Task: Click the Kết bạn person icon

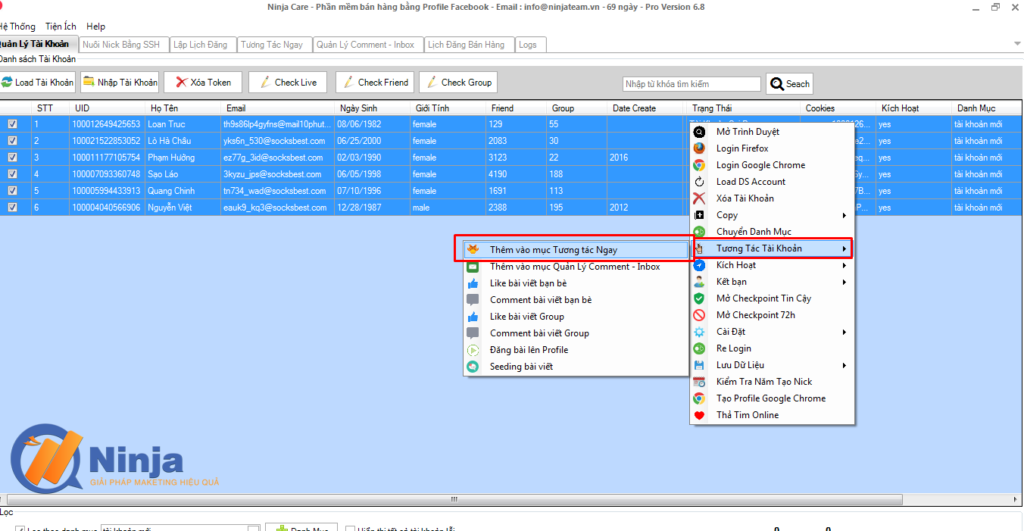Action: coord(699,282)
